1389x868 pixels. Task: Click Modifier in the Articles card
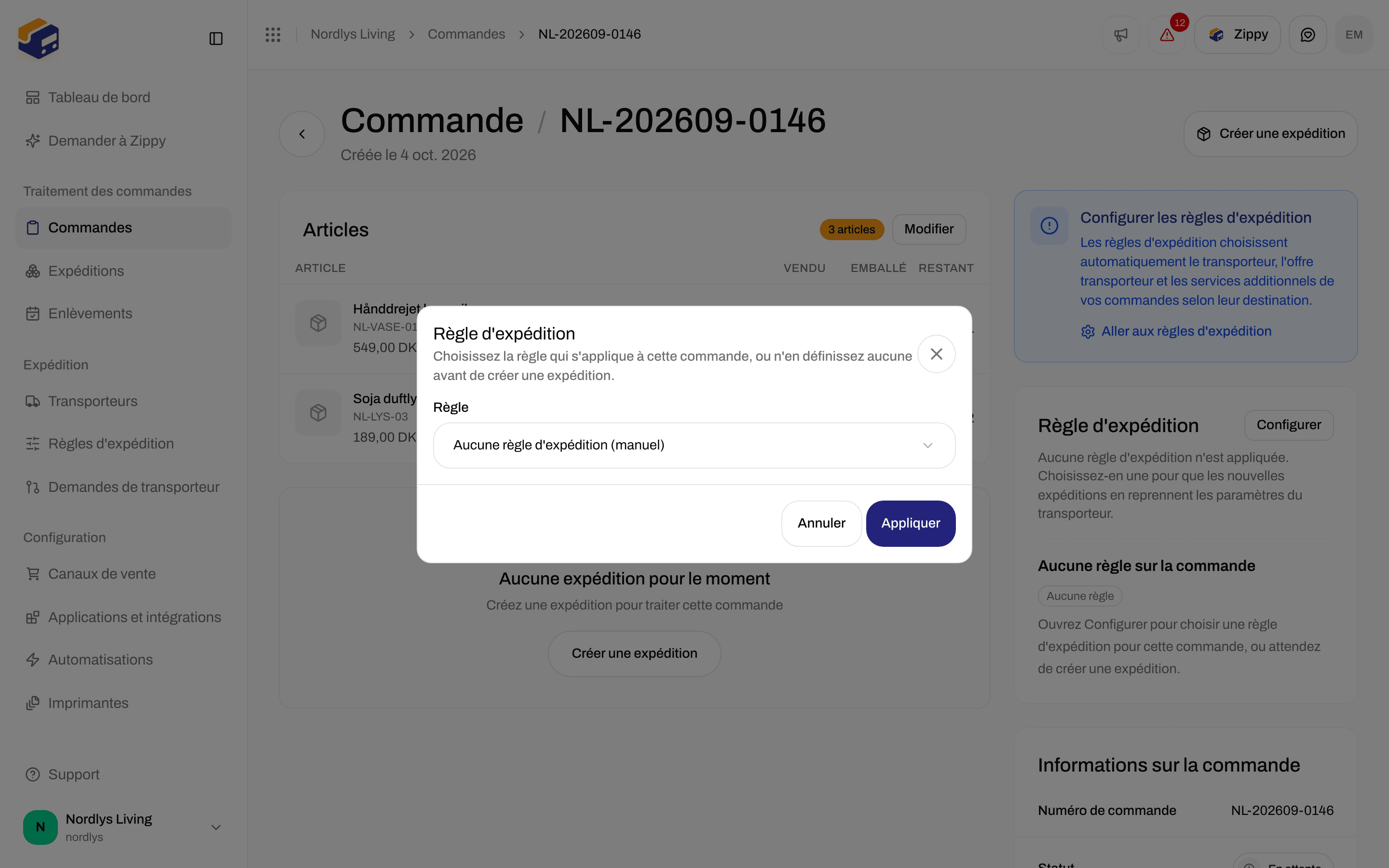(x=929, y=229)
